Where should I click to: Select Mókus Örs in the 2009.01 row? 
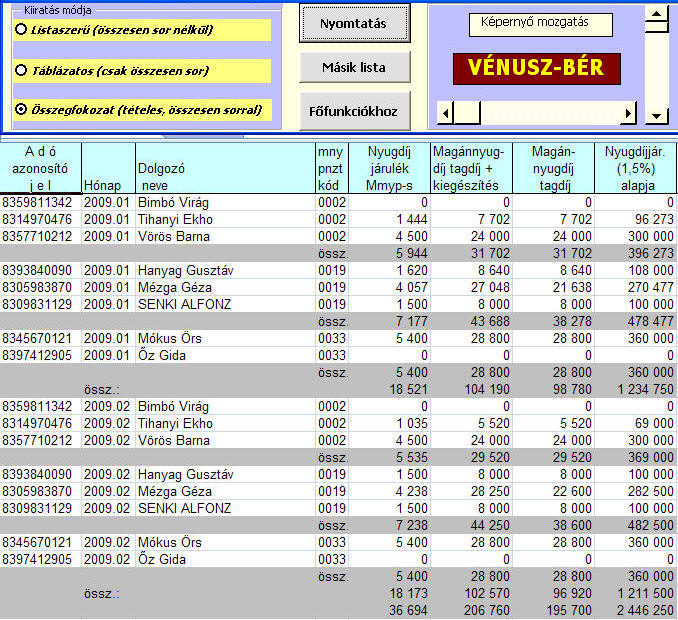pyautogui.click(x=170, y=339)
